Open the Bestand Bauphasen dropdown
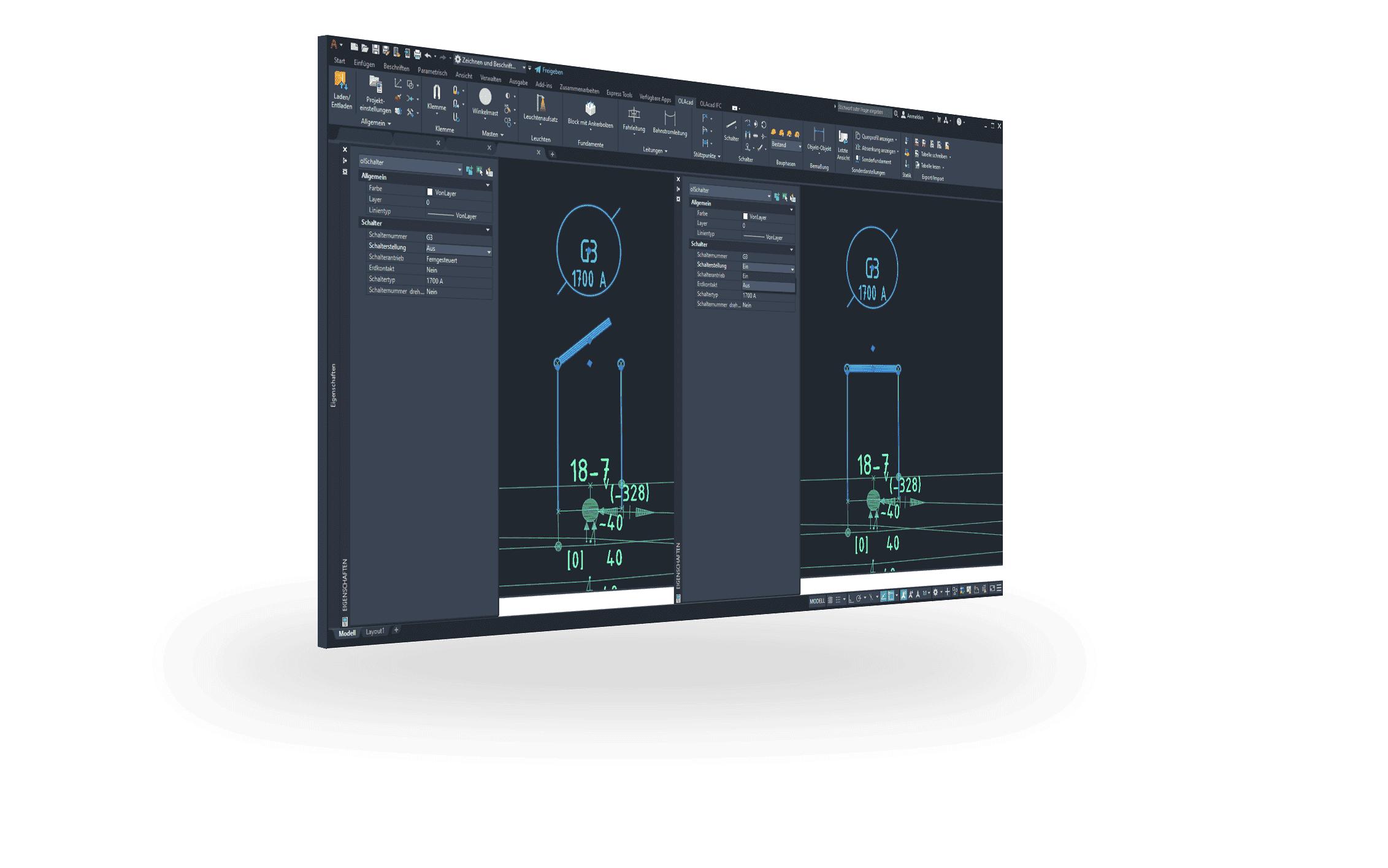Viewport: 1388px width, 868px height. click(799, 147)
